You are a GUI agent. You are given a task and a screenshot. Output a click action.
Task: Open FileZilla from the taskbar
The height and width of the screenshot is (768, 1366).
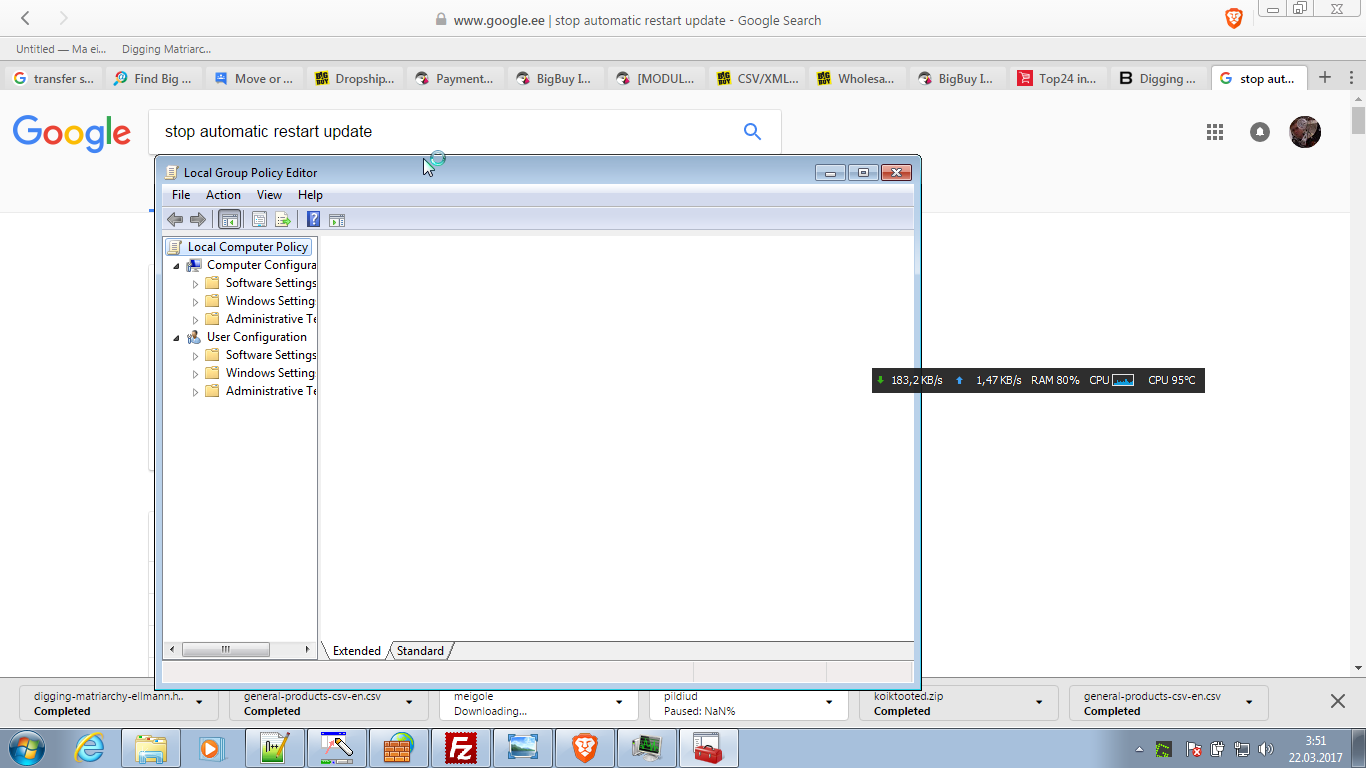(461, 748)
